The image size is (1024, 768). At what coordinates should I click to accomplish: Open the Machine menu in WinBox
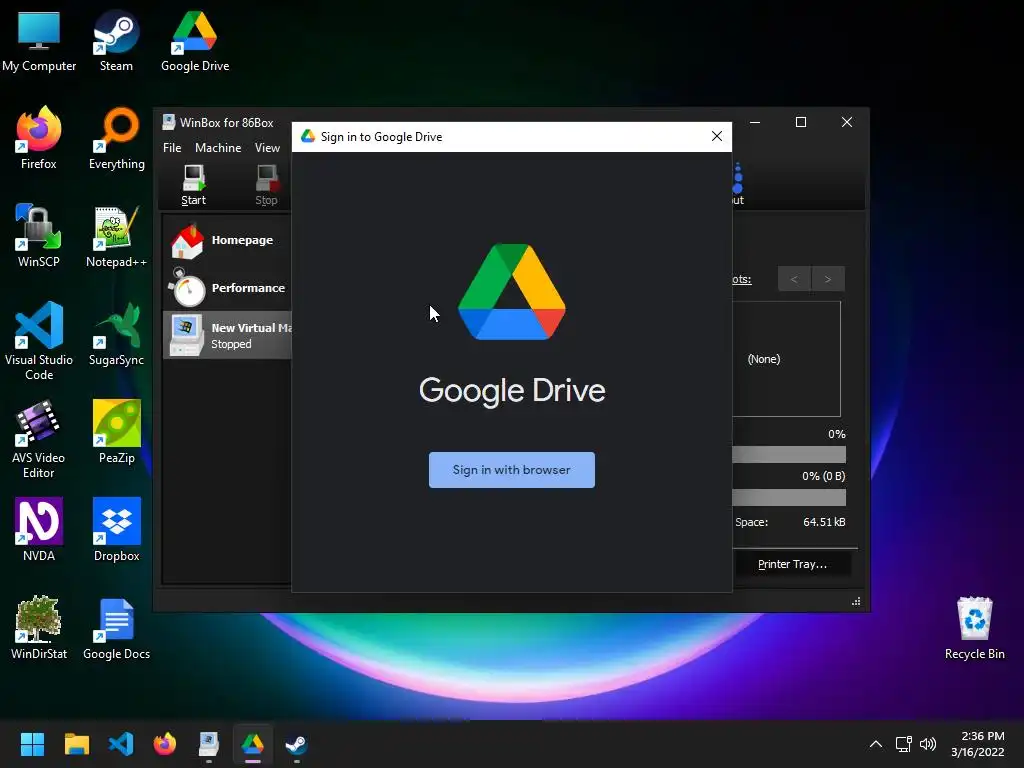tap(218, 148)
